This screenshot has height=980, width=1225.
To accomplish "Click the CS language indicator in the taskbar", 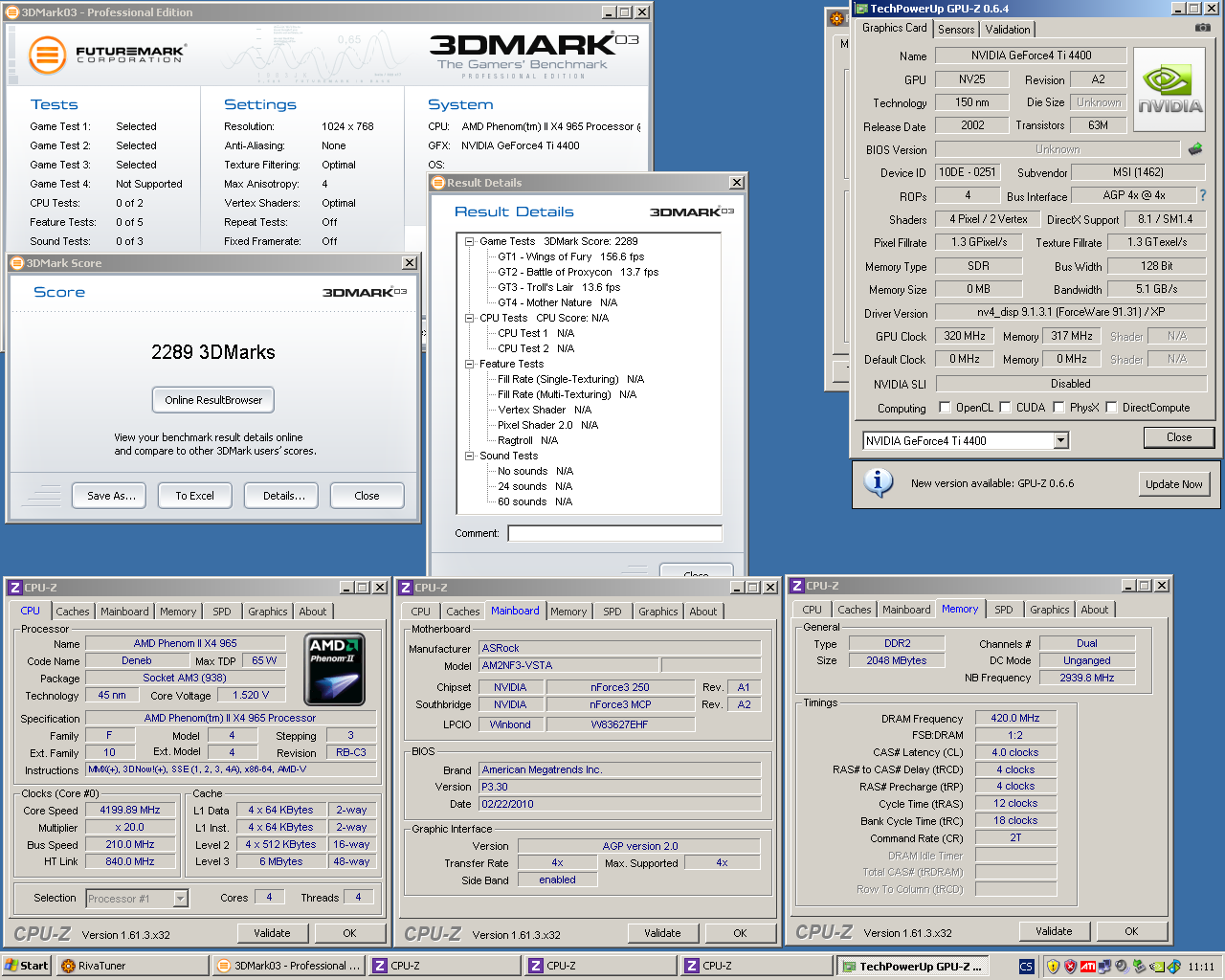I will point(1026,967).
